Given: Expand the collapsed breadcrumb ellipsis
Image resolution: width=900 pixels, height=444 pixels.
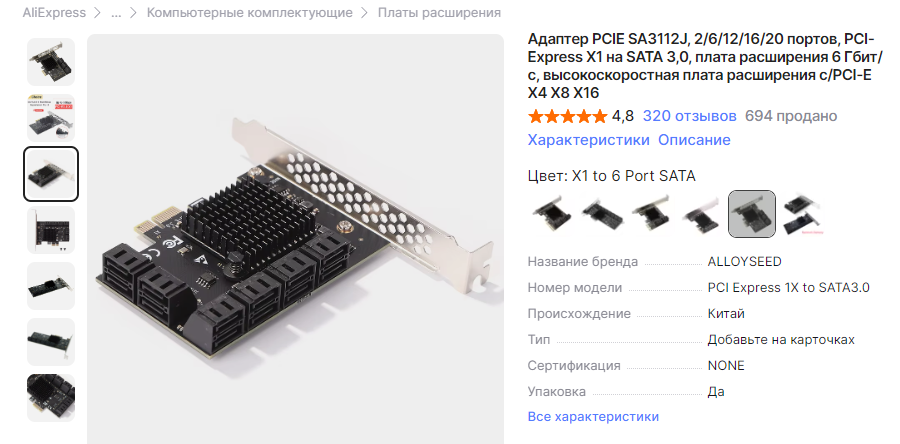Looking at the screenshot, I should [x=116, y=13].
